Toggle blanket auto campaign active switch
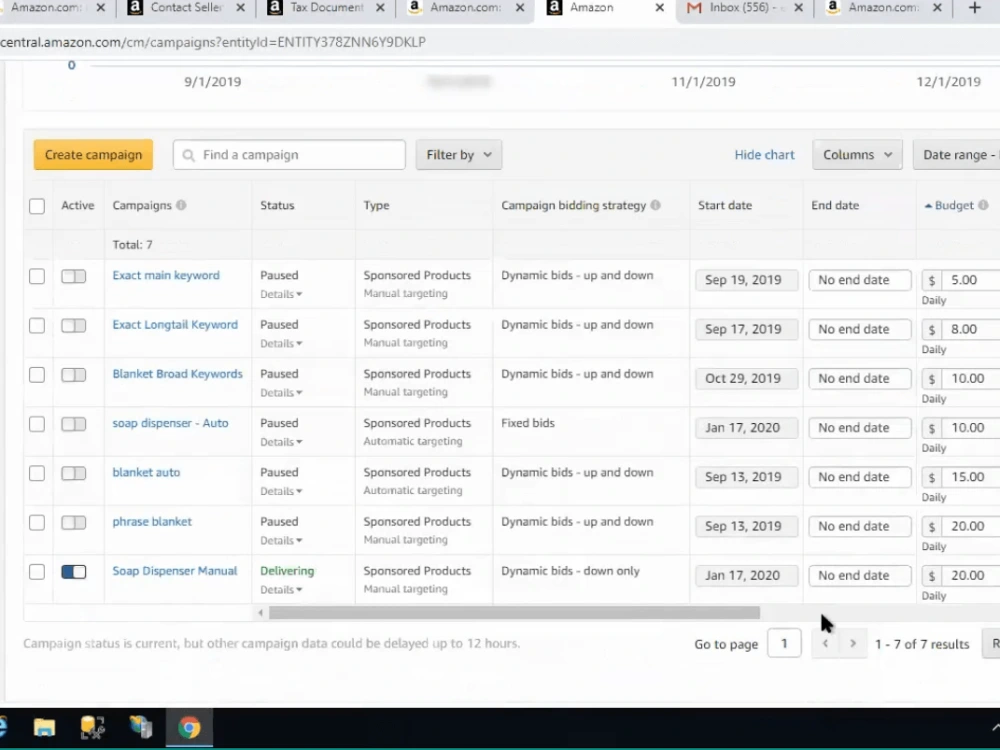The image size is (1000, 750). tap(73, 473)
